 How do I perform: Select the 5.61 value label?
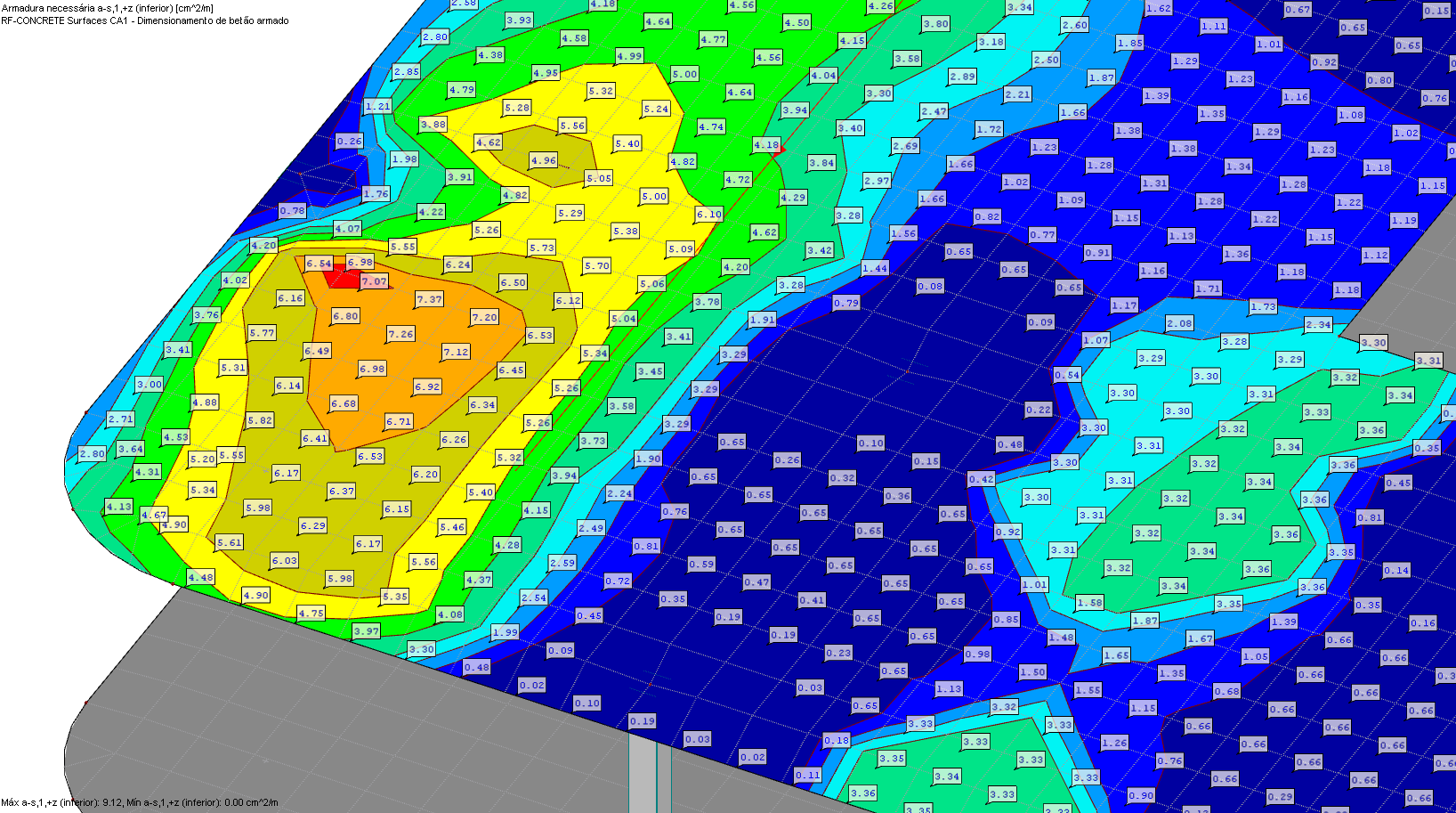231,541
